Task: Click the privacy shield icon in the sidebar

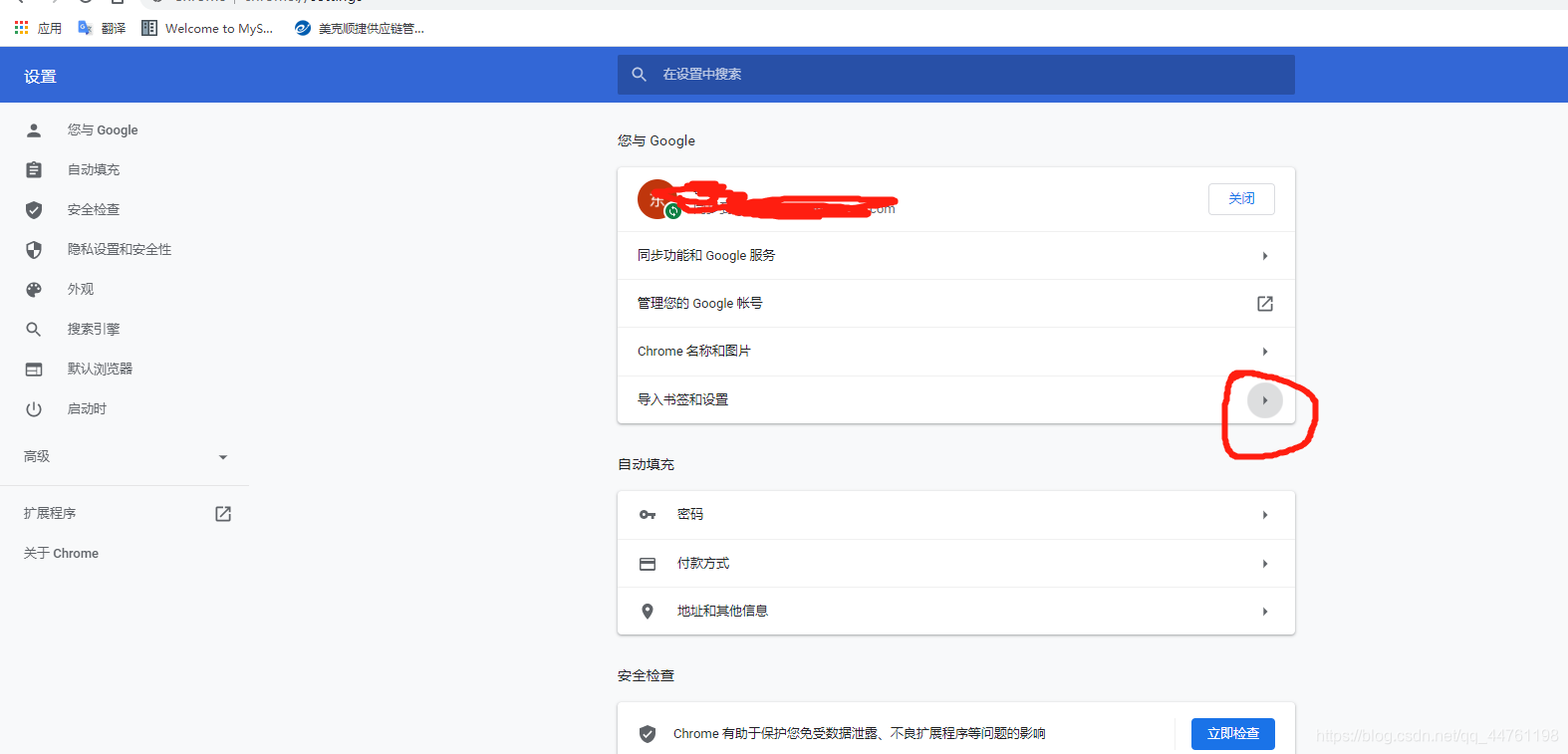Action: point(34,250)
